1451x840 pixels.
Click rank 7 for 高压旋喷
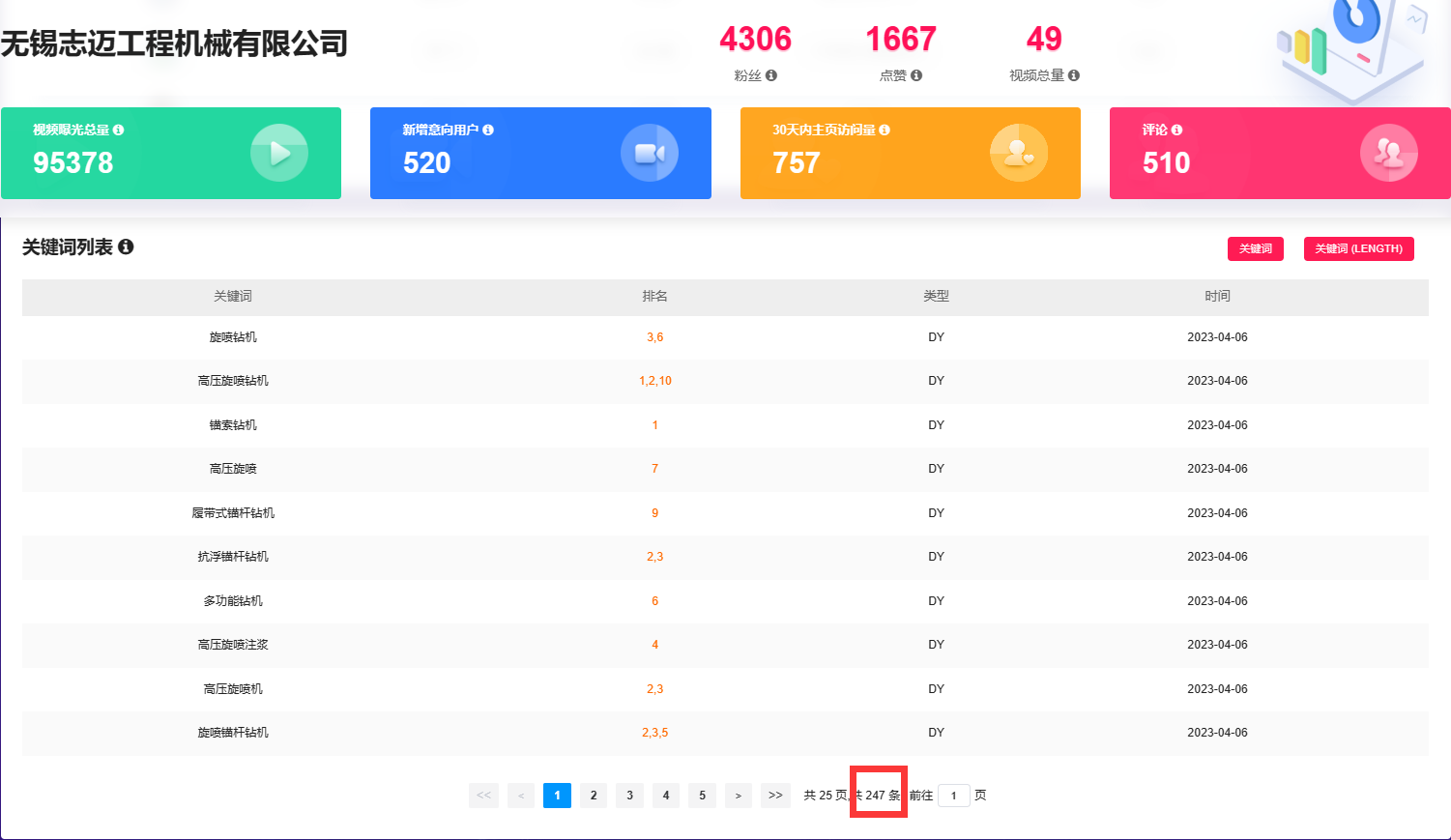(x=655, y=469)
